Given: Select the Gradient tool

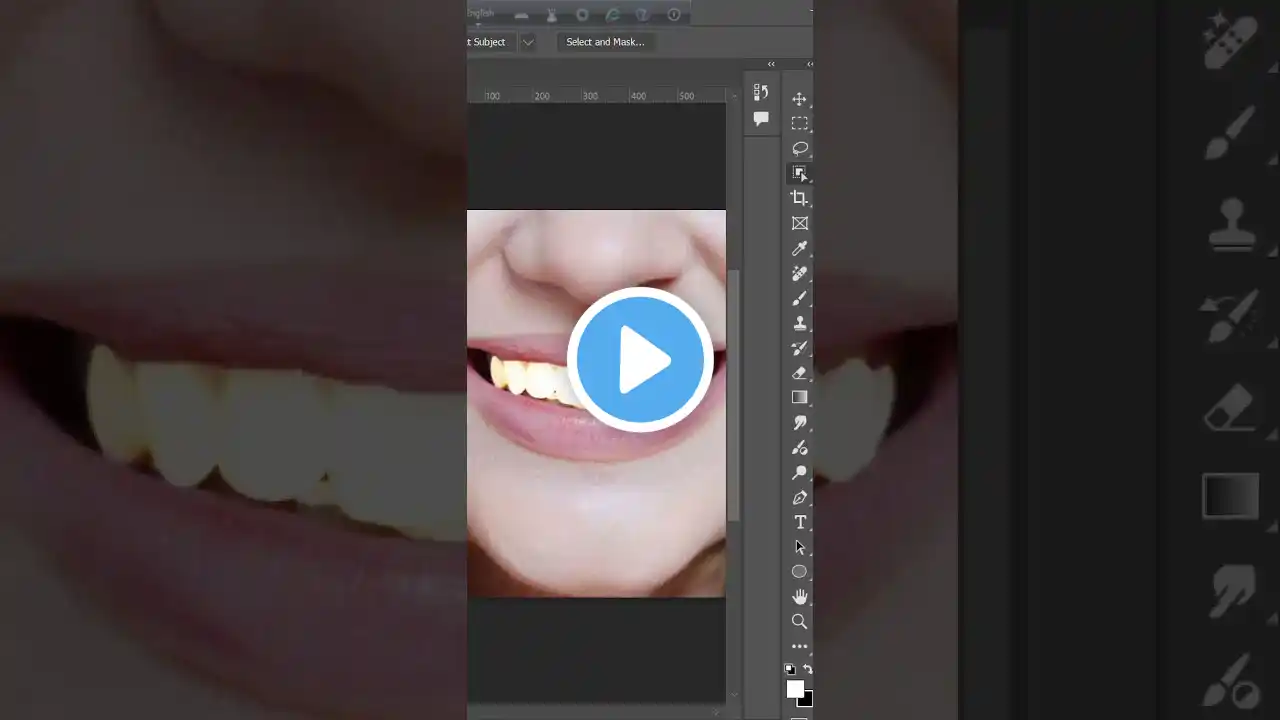Looking at the screenshot, I should 799,397.
